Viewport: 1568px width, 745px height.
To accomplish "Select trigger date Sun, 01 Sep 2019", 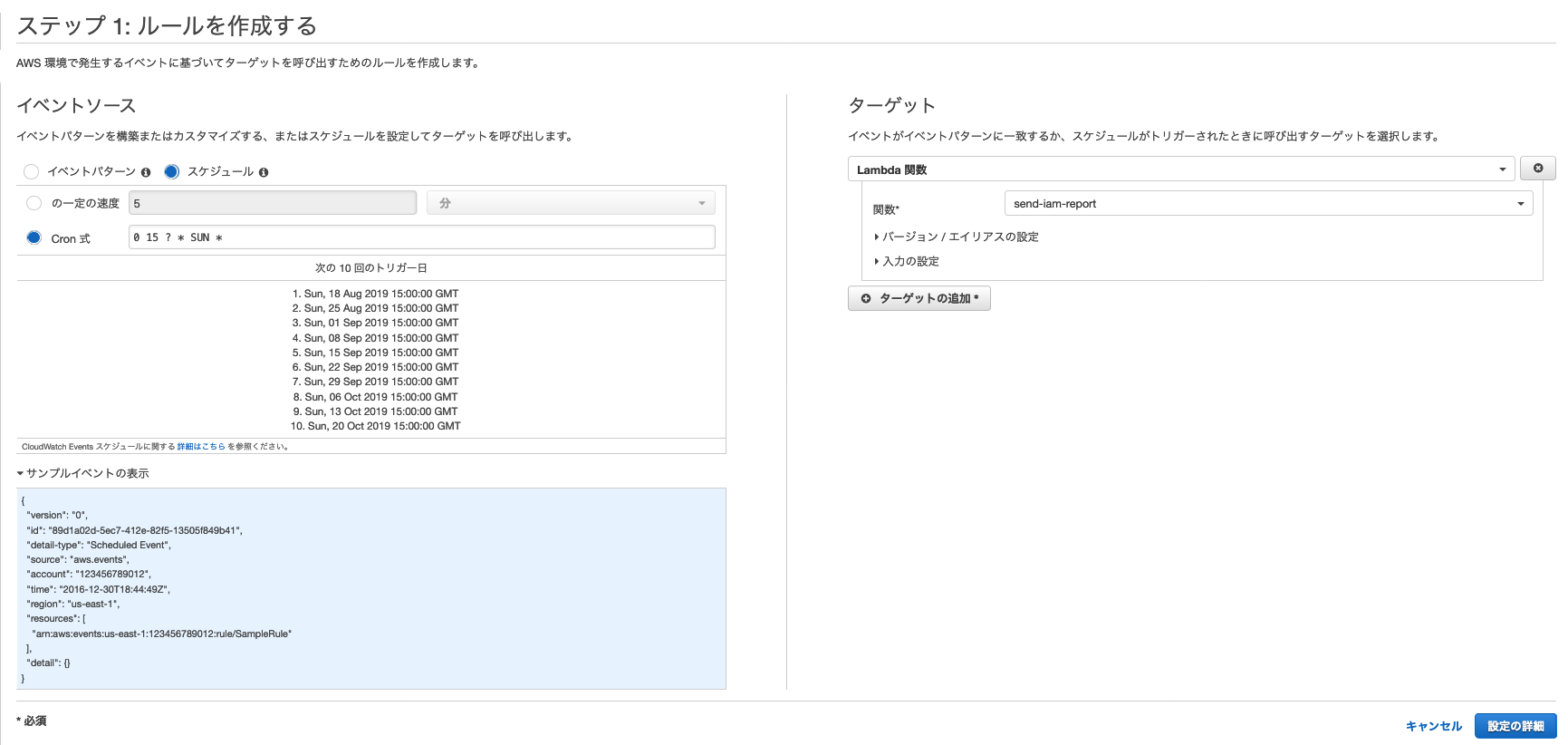I will [376, 323].
